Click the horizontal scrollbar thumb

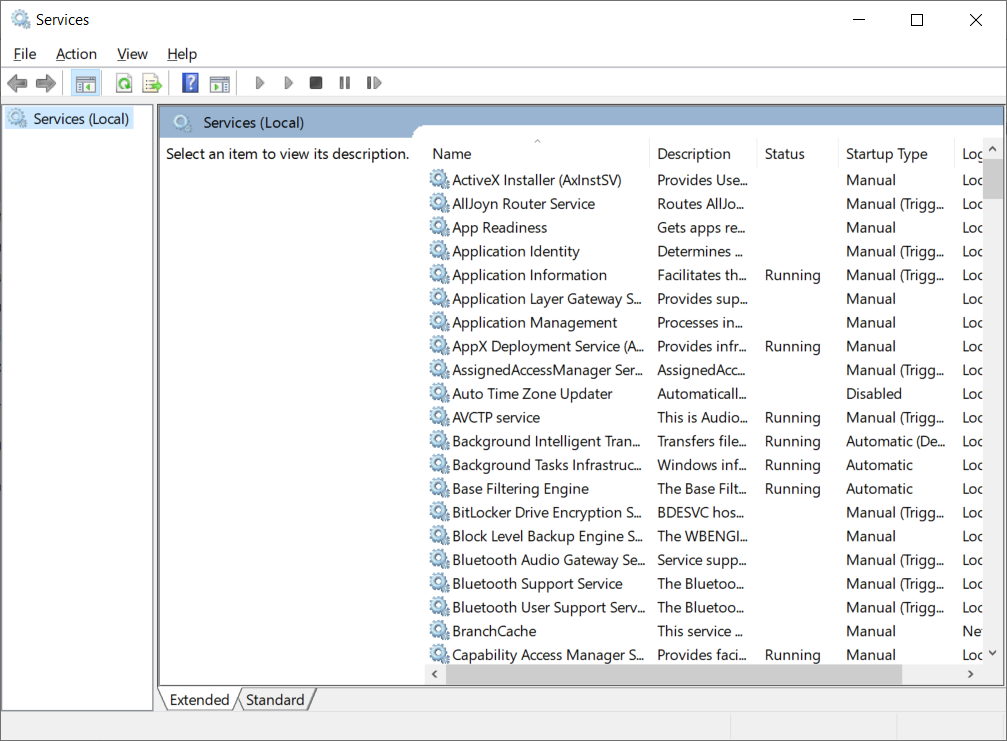click(674, 674)
